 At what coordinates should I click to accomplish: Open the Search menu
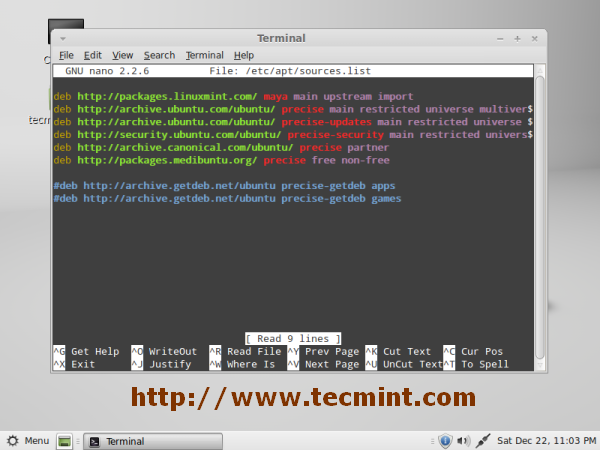click(159, 55)
